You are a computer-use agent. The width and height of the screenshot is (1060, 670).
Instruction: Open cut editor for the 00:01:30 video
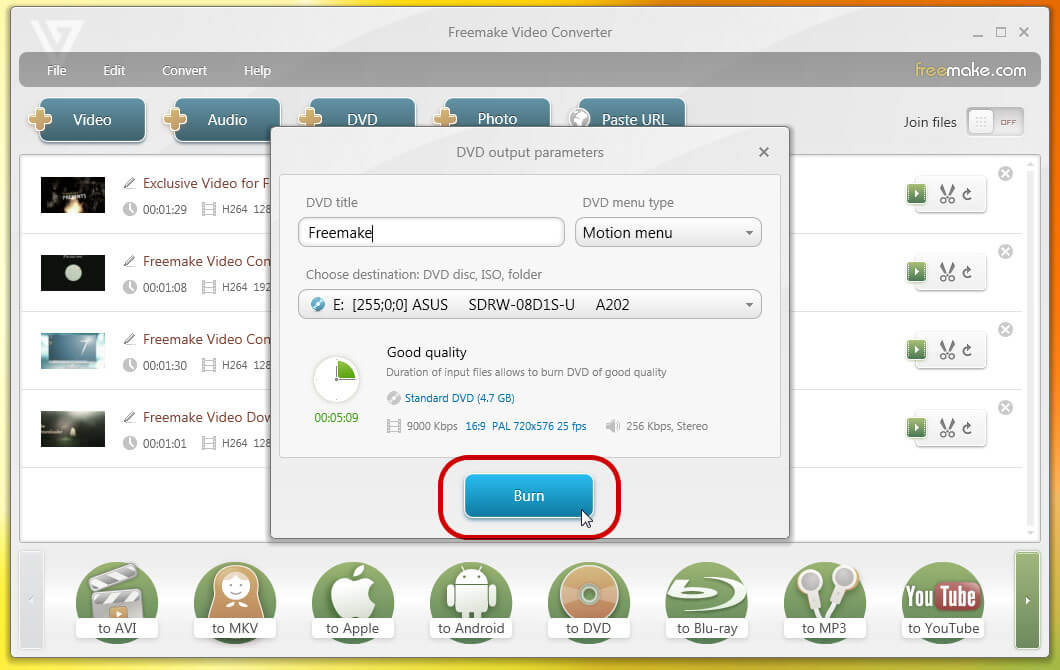(947, 350)
